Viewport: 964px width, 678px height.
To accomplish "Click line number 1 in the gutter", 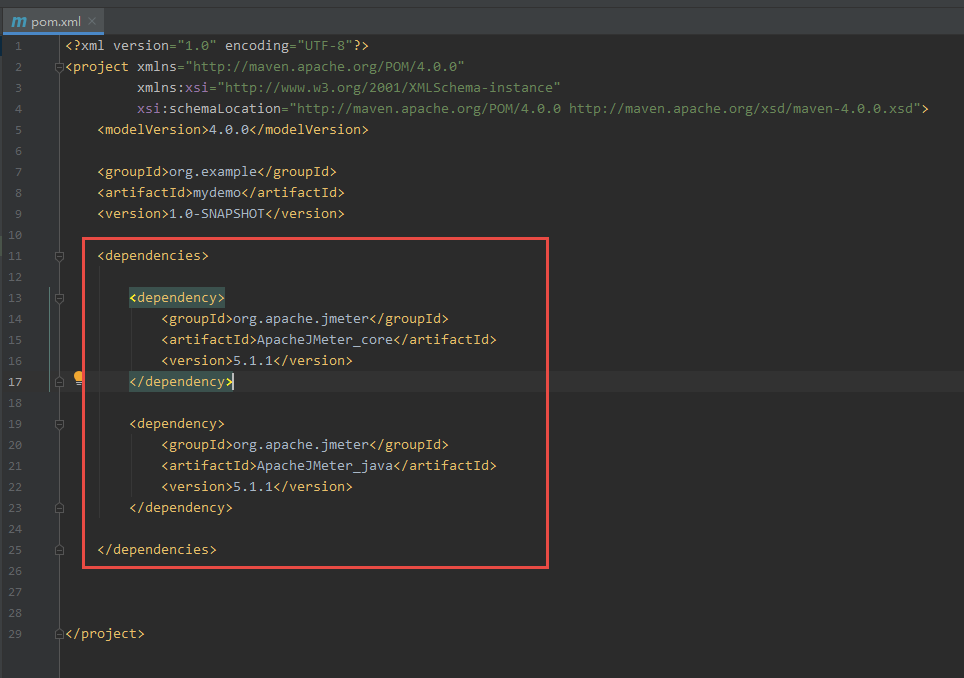I will coord(18,46).
